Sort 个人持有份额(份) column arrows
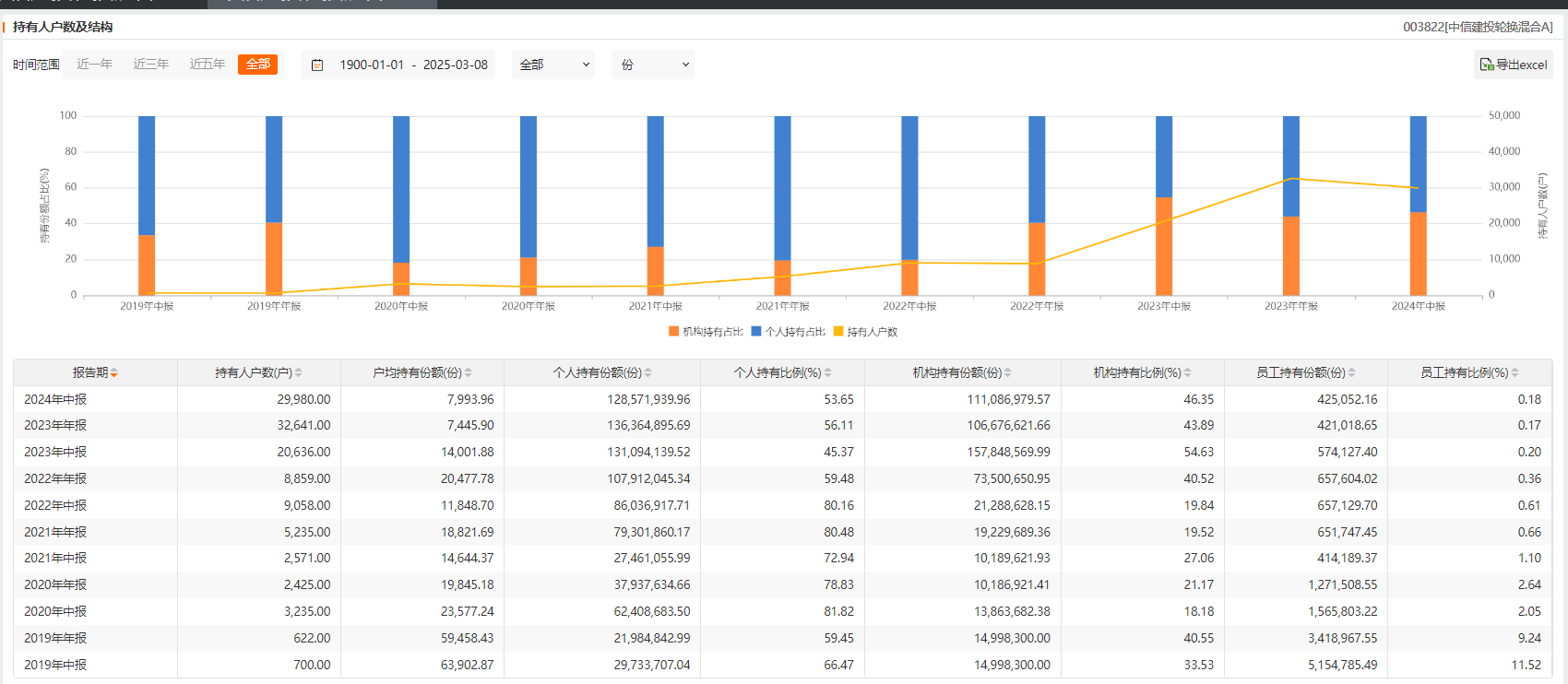The image size is (1568, 684). [648, 373]
